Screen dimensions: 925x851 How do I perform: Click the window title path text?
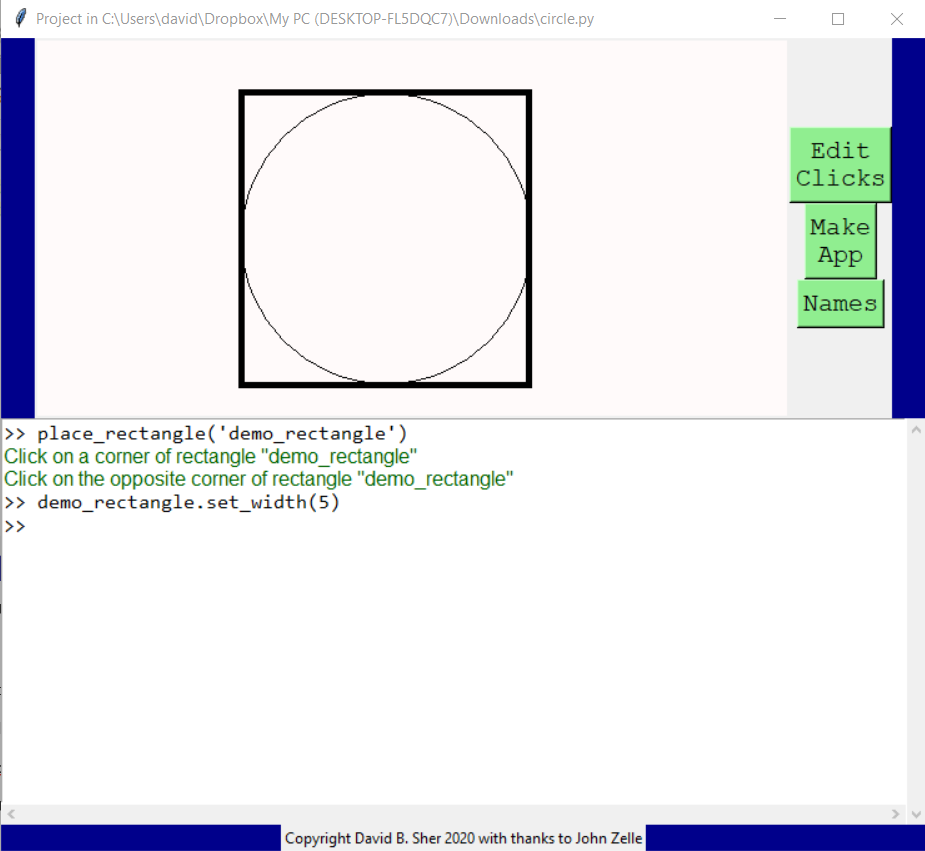[x=314, y=19]
